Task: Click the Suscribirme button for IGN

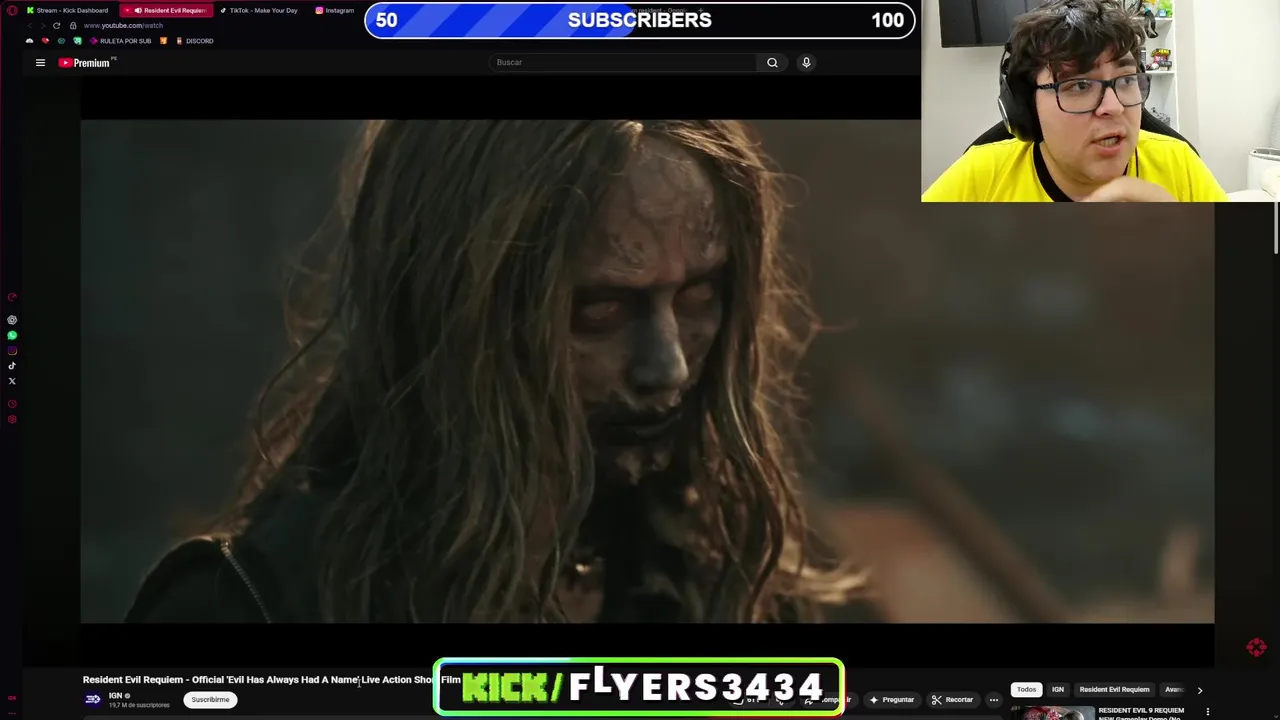Action: (210, 700)
